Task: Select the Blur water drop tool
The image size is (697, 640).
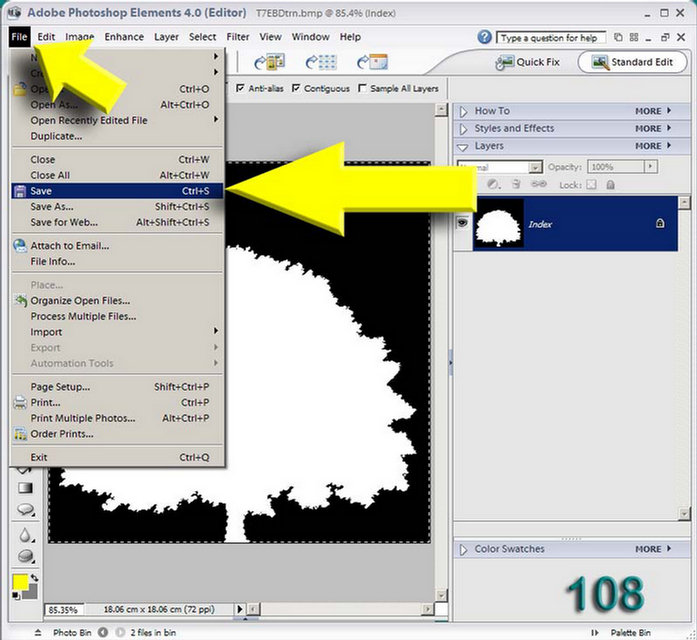Action: [x=25, y=535]
